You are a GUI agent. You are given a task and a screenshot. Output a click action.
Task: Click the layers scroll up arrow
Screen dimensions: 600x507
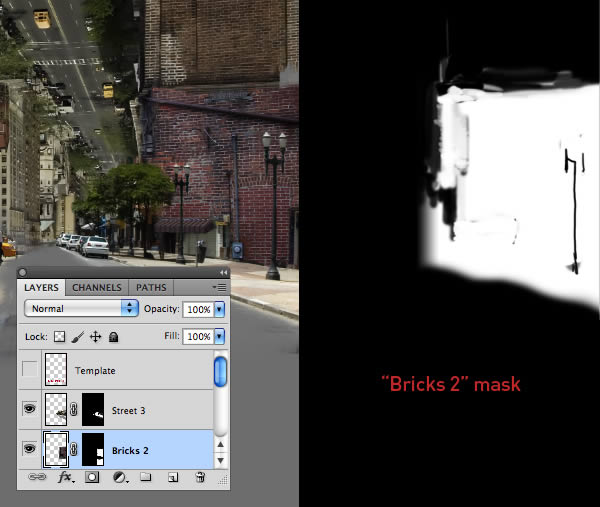click(220, 444)
